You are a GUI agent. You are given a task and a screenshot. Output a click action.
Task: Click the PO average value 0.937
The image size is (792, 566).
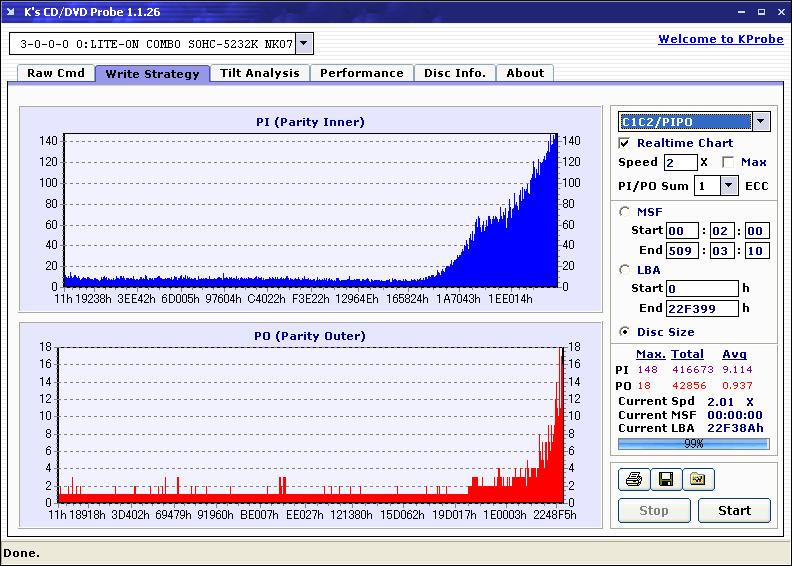click(737, 385)
